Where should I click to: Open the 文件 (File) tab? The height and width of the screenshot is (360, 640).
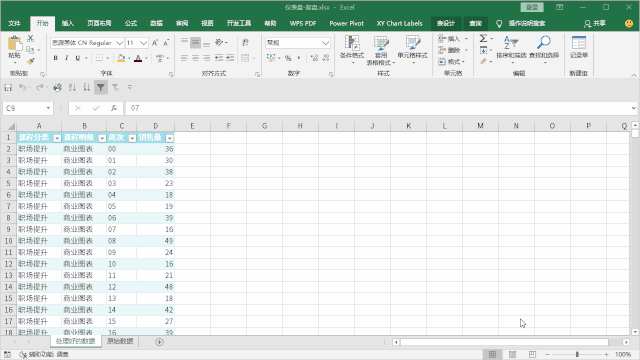click(14, 23)
